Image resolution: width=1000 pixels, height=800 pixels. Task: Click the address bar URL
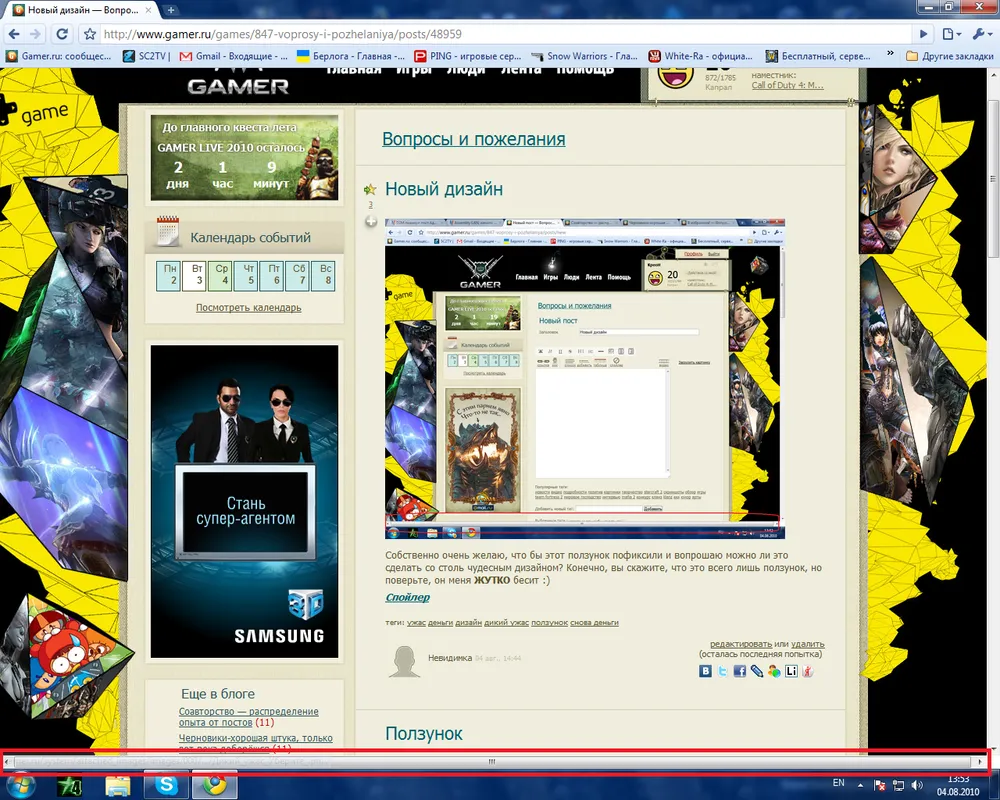[283, 34]
